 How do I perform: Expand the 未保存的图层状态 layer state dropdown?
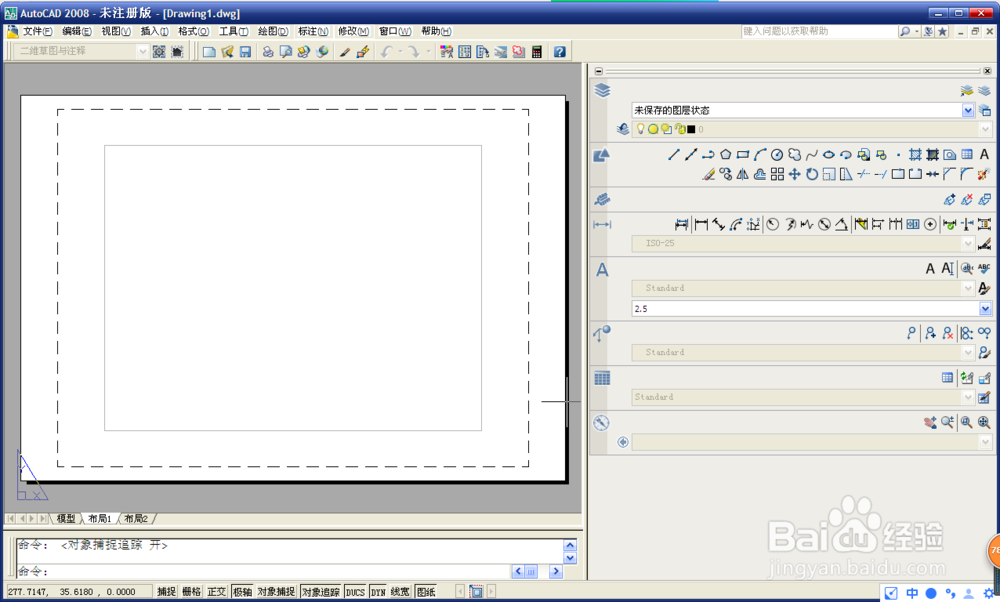point(968,110)
